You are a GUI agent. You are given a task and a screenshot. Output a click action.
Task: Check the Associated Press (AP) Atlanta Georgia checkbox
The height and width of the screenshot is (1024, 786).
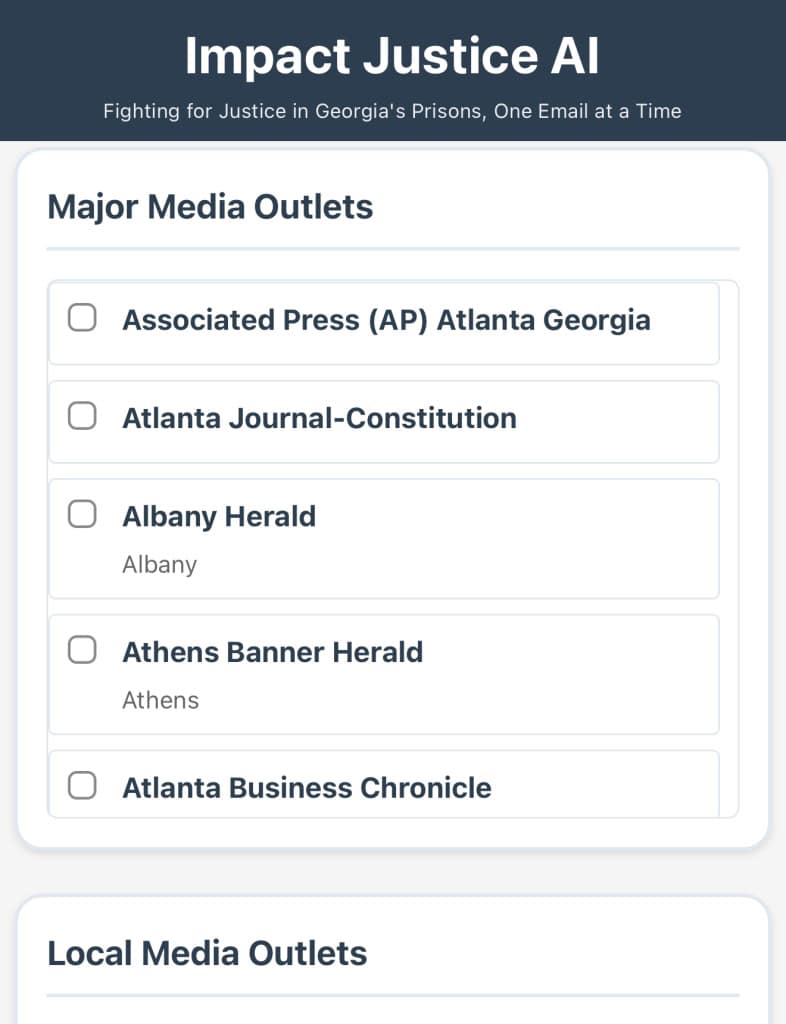point(82,319)
